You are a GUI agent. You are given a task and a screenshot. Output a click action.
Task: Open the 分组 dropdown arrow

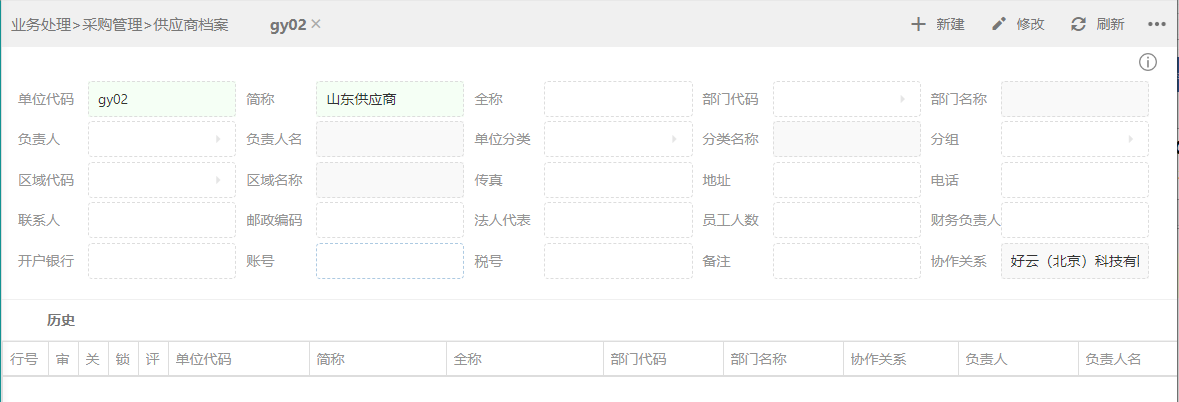tap(1131, 139)
